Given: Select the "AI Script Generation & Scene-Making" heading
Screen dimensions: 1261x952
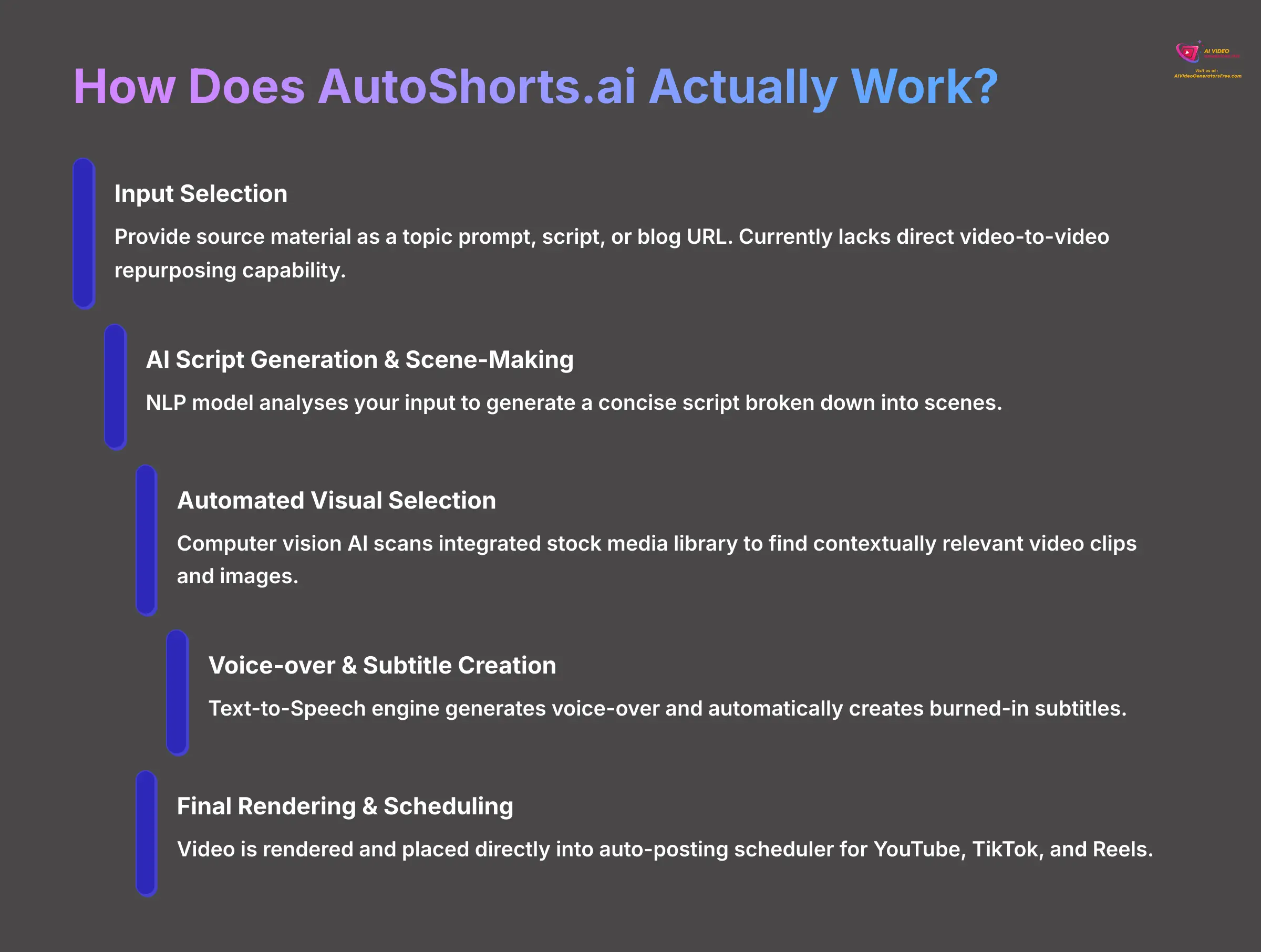Looking at the screenshot, I should [x=360, y=360].
